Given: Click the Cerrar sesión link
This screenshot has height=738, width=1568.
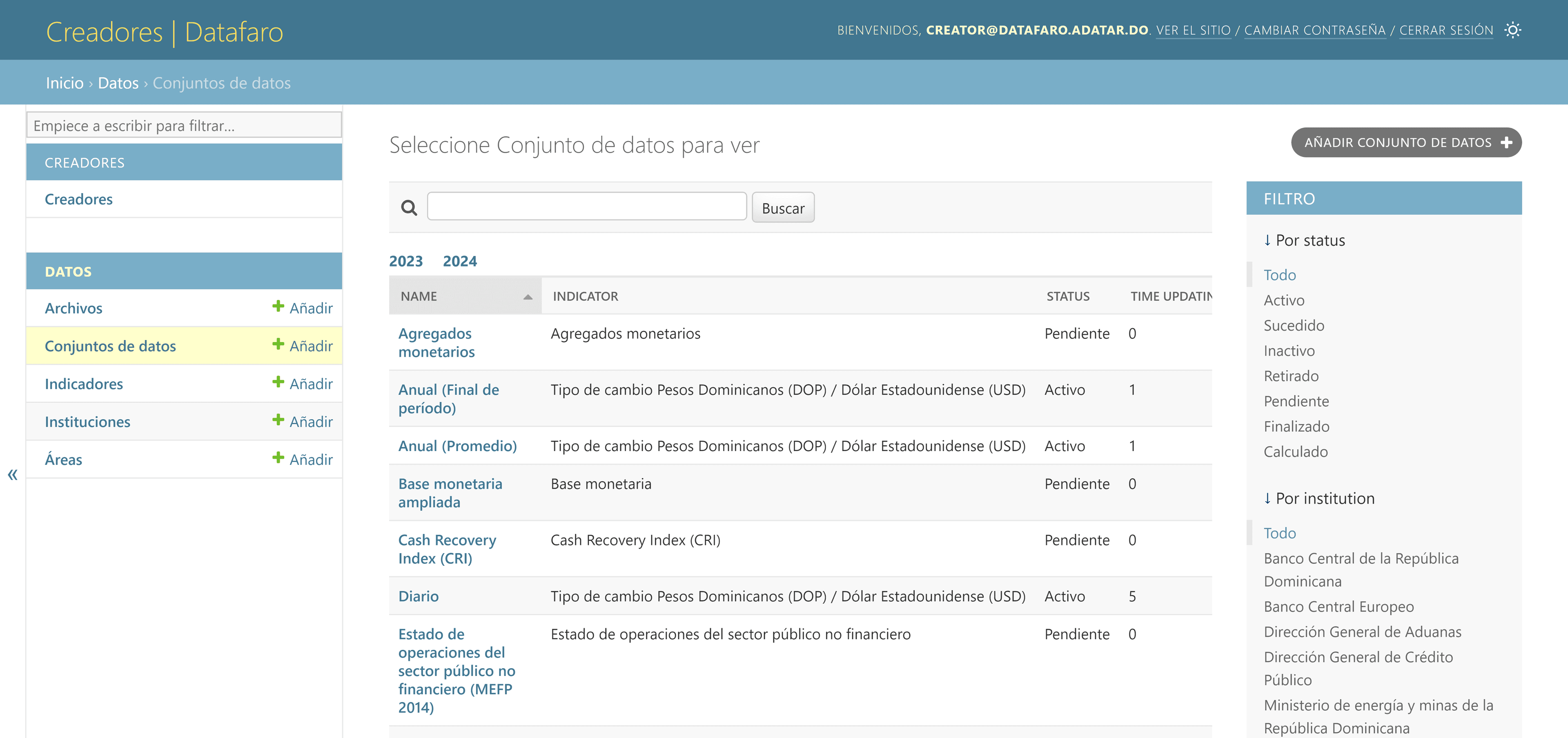Looking at the screenshot, I should (1445, 31).
